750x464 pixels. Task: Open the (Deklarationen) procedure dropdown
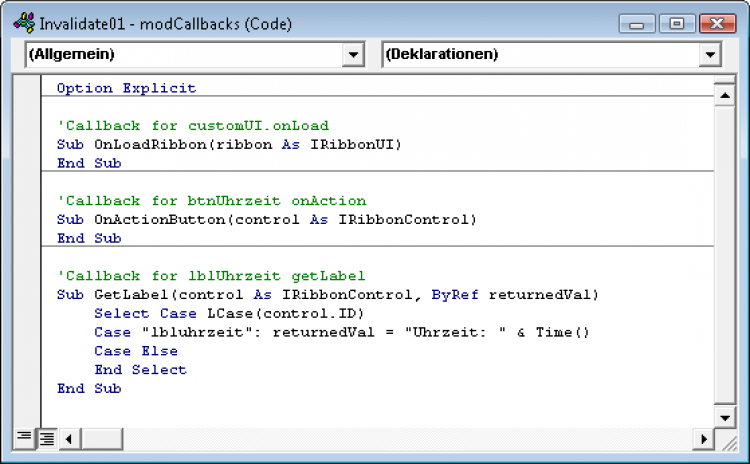[711, 54]
